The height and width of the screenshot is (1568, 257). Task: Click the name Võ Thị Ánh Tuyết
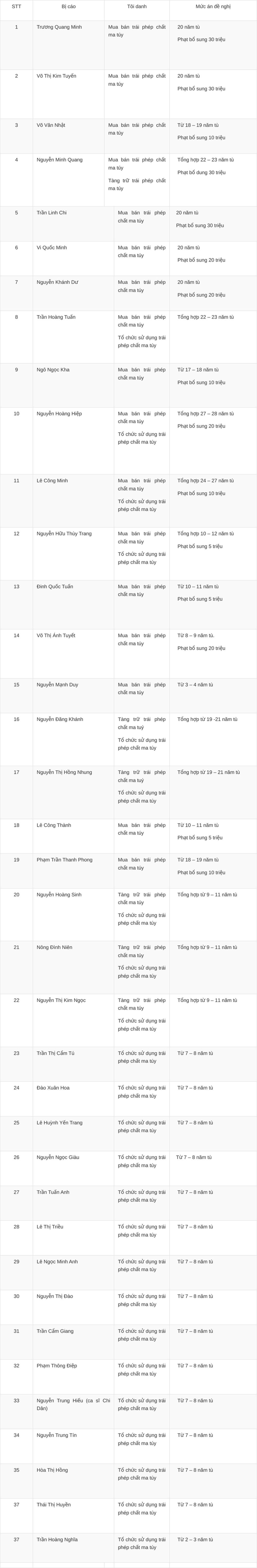tap(56, 635)
